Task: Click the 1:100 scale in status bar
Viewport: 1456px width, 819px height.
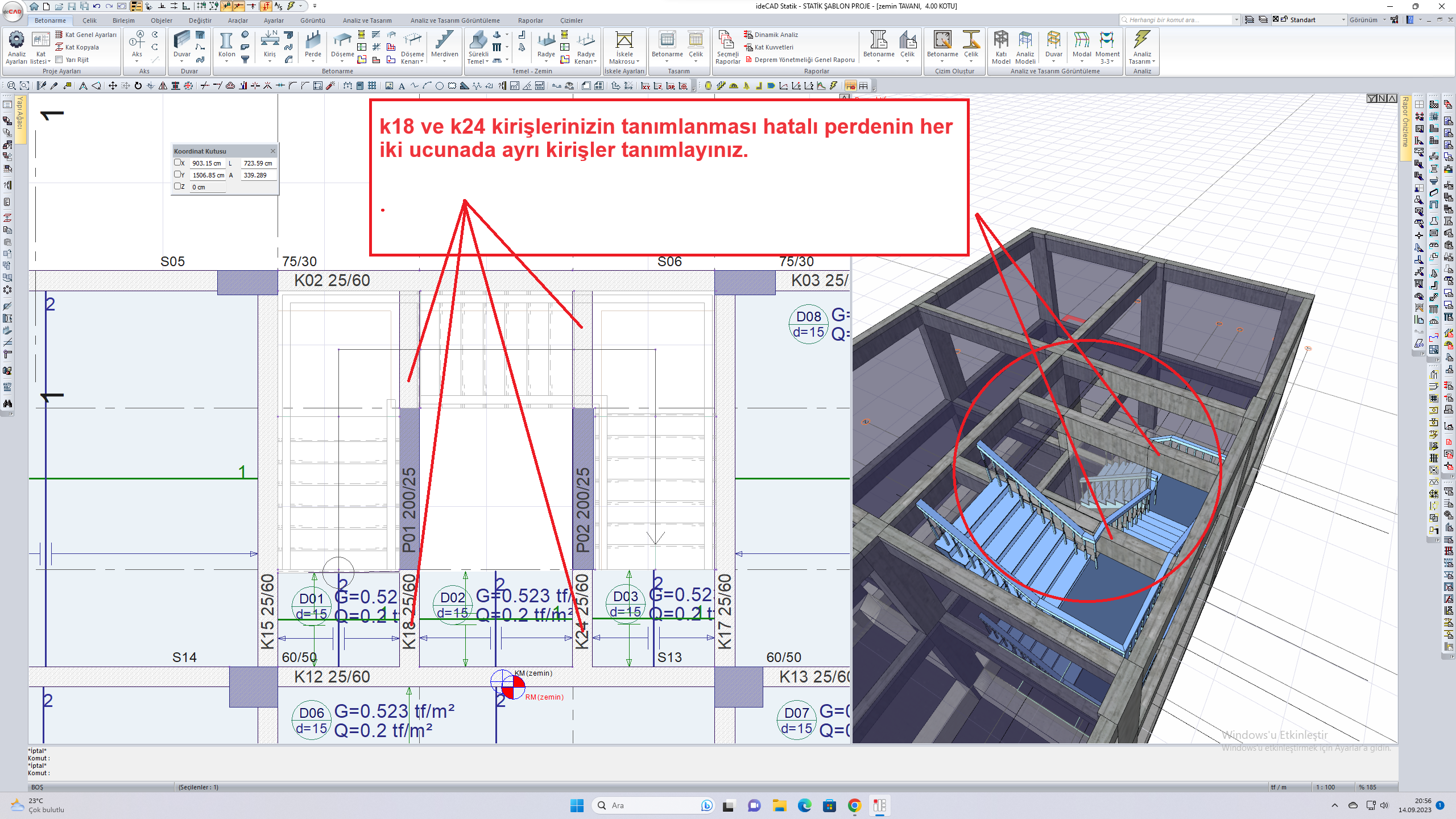Action: (1325, 787)
